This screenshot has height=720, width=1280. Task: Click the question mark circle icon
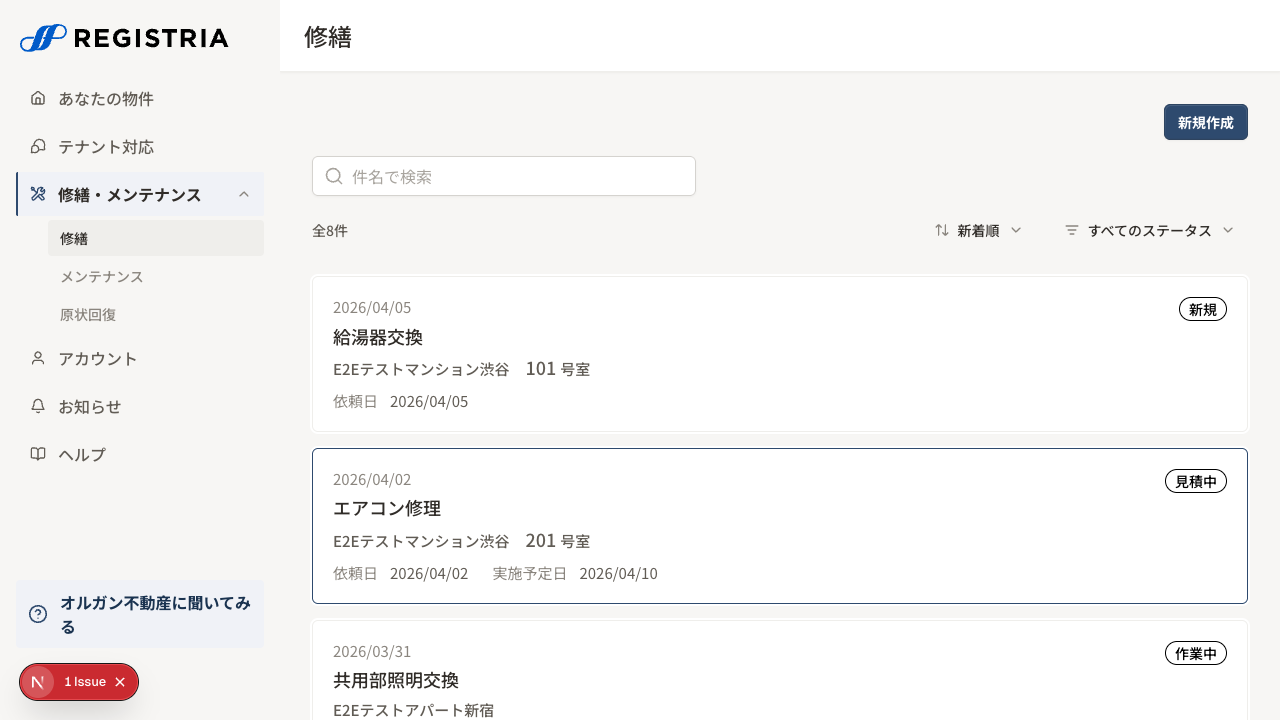click(37, 613)
